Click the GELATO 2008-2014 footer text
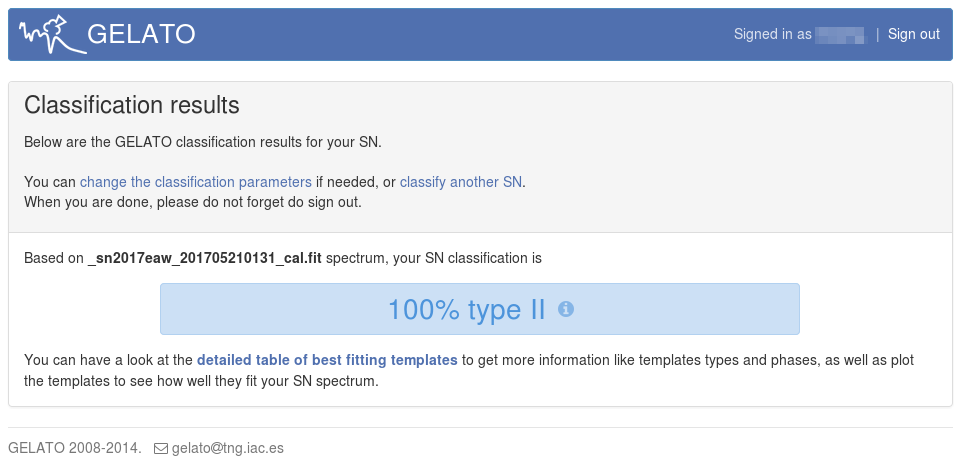961x463 pixels. point(74,448)
